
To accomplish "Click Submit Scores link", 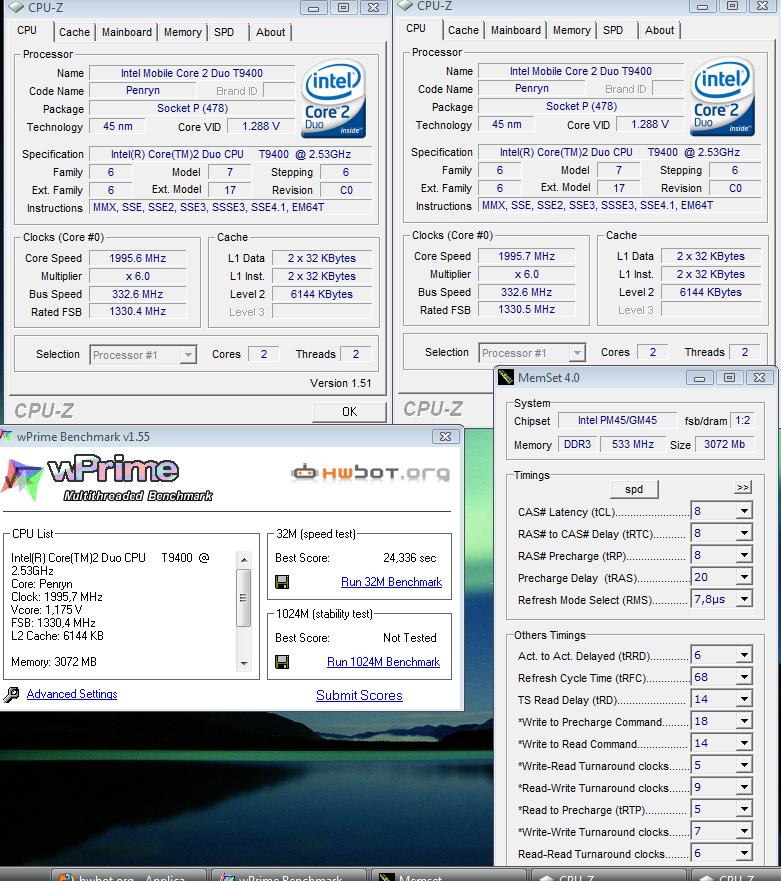I will (x=359, y=696).
